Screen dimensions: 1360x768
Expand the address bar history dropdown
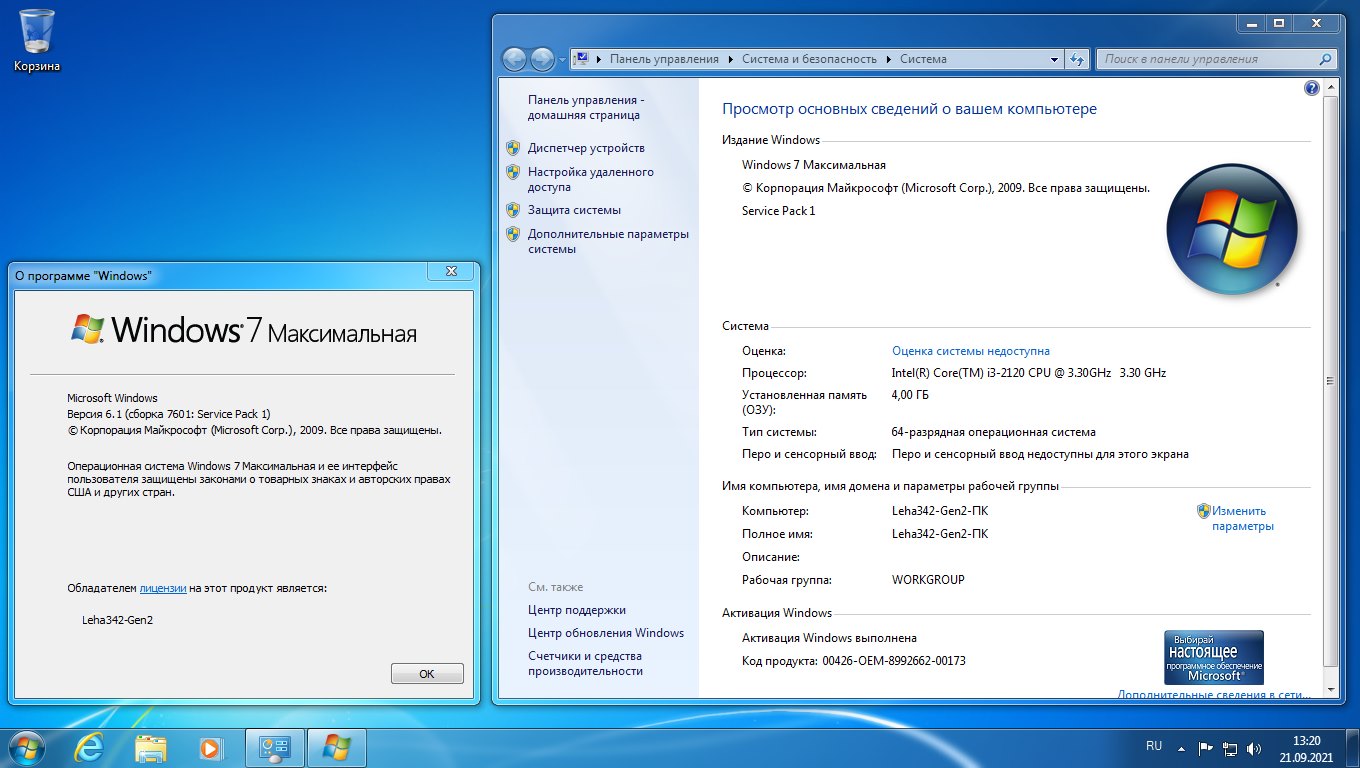1054,59
